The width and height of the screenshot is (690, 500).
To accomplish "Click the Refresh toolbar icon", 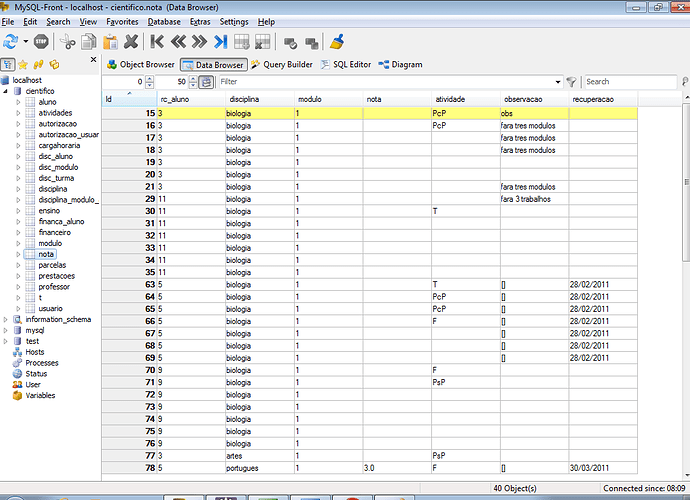I will click(11, 42).
